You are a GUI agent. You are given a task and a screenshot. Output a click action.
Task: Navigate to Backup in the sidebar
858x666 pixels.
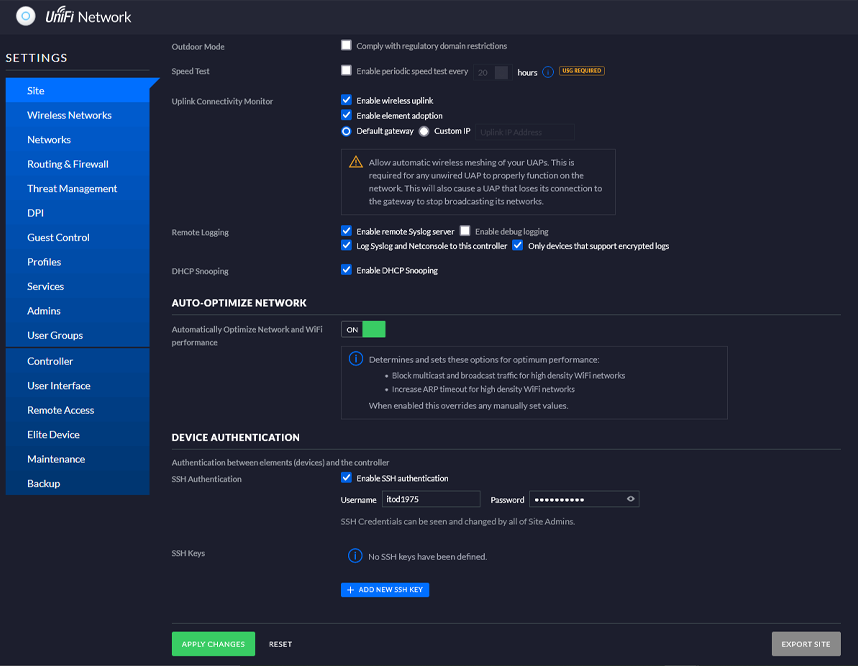click(x=43, y=484)
